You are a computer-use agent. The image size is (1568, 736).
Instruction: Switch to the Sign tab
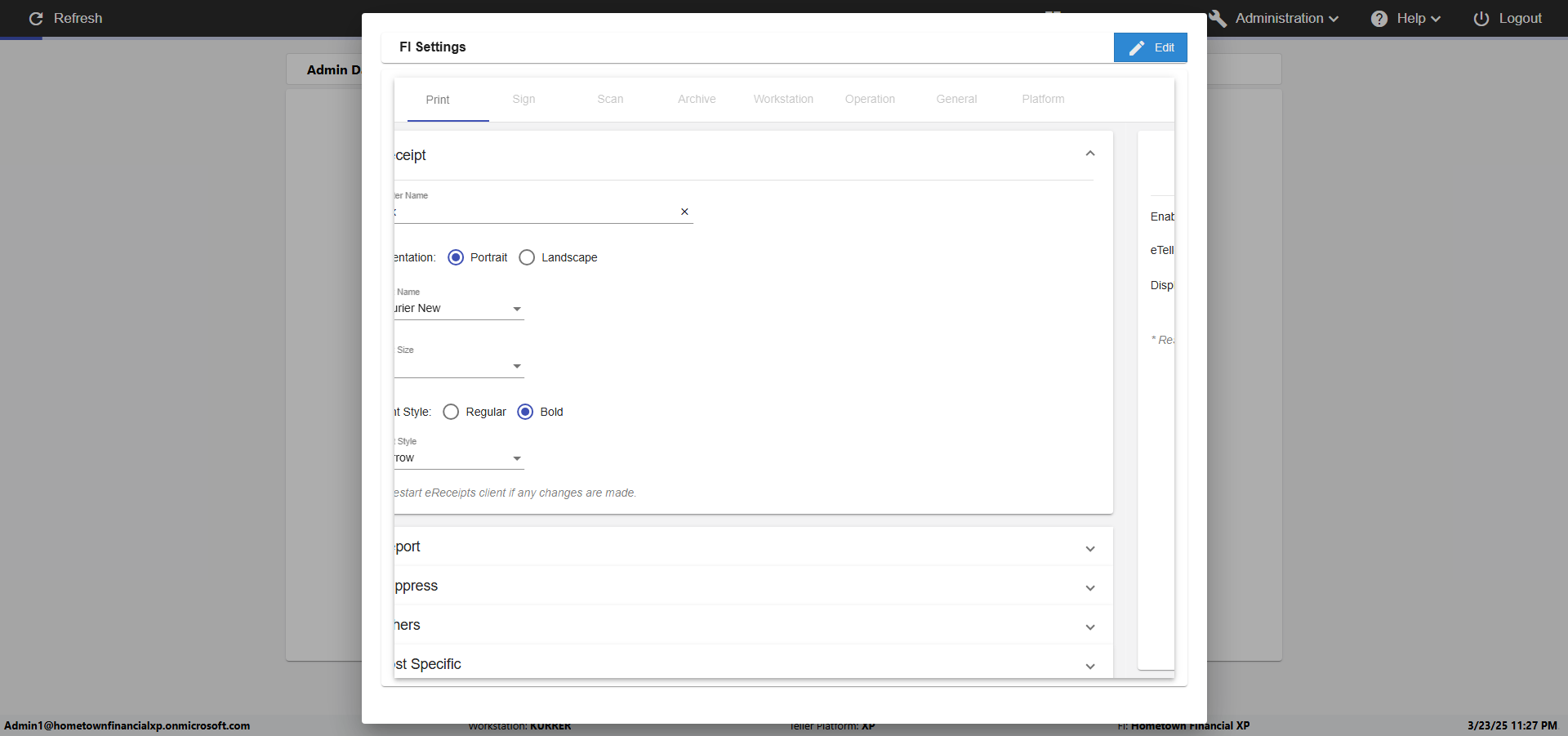click(523, 99)
